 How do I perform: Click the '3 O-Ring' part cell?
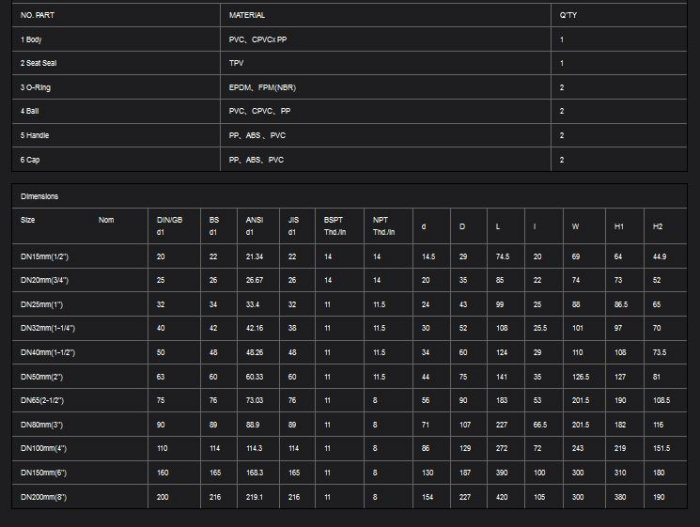pyautogui.click(x=38, y=87)
